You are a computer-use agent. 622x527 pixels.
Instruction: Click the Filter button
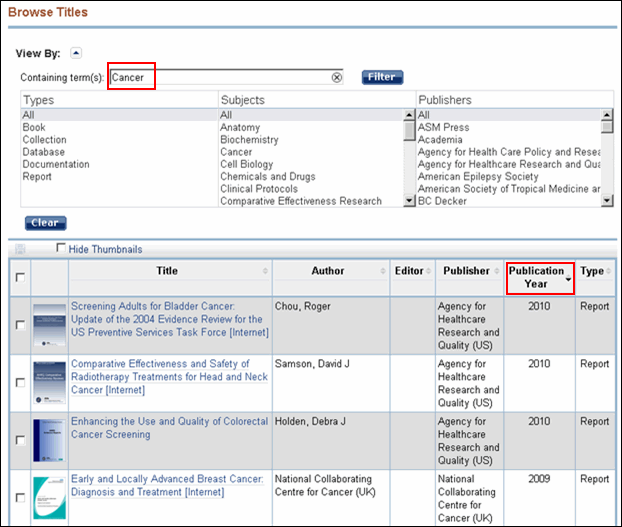(x=382, y=77)
